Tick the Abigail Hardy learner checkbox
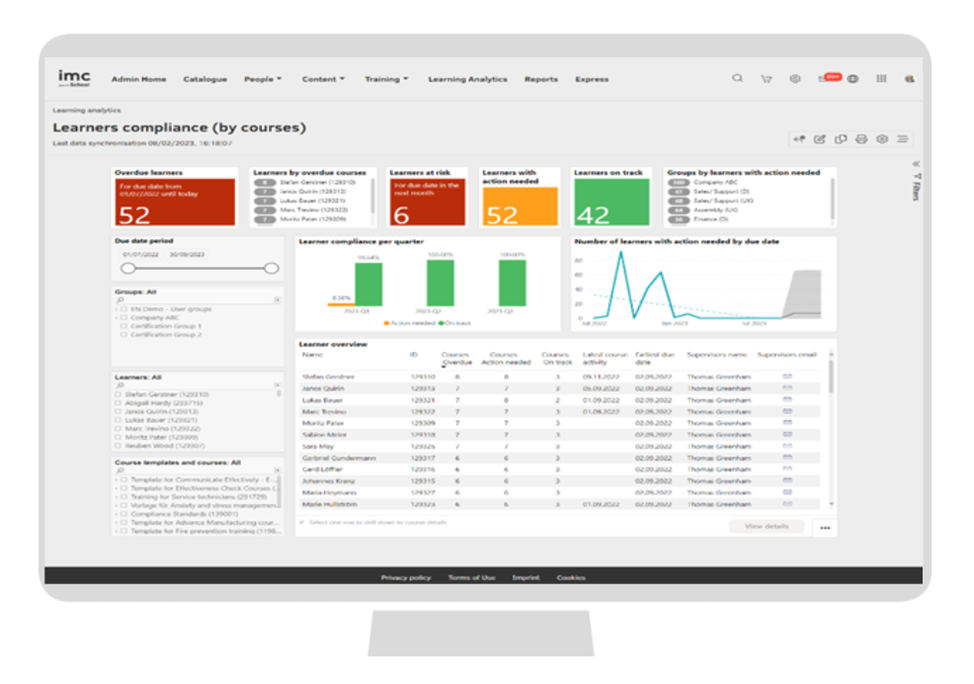 (119, 403)
